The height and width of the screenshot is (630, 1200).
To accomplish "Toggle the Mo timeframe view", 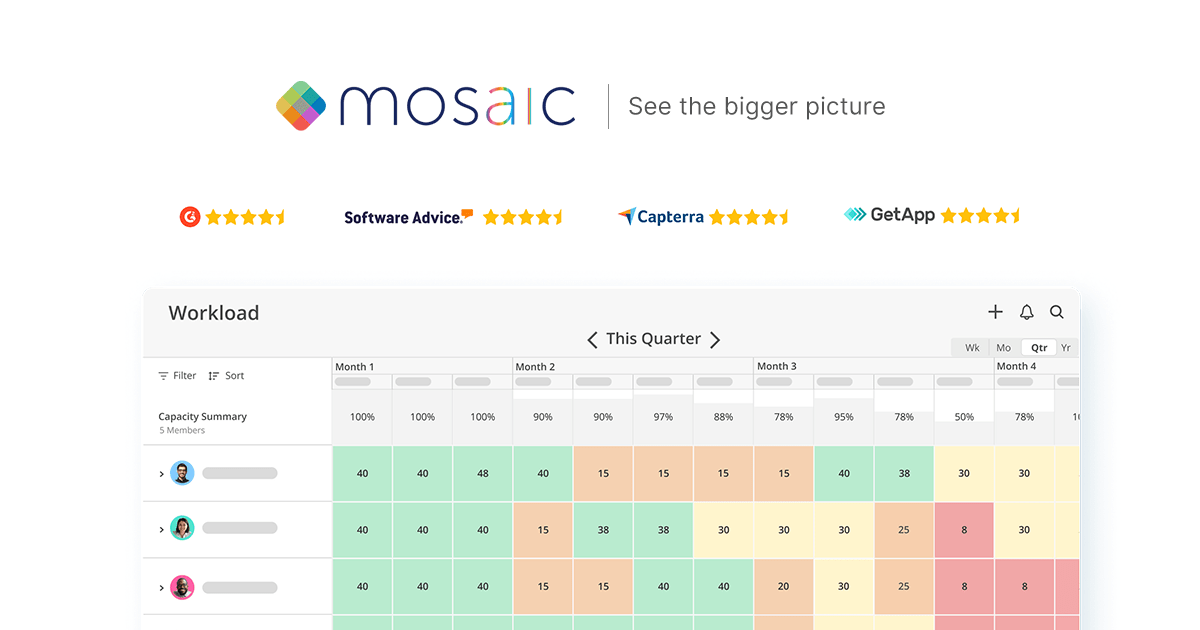I will coord(1003,347).
